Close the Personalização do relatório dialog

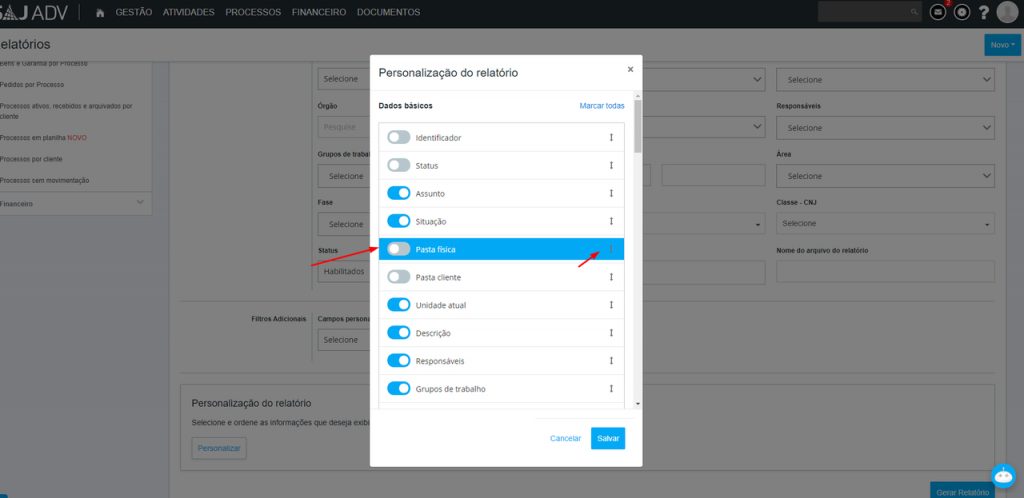(630, 69)
